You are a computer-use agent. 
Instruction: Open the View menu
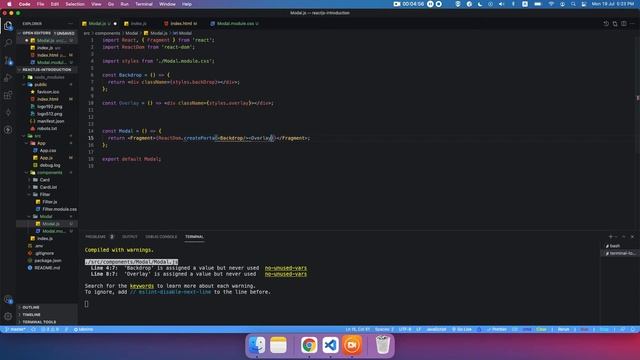coord(96,4)
